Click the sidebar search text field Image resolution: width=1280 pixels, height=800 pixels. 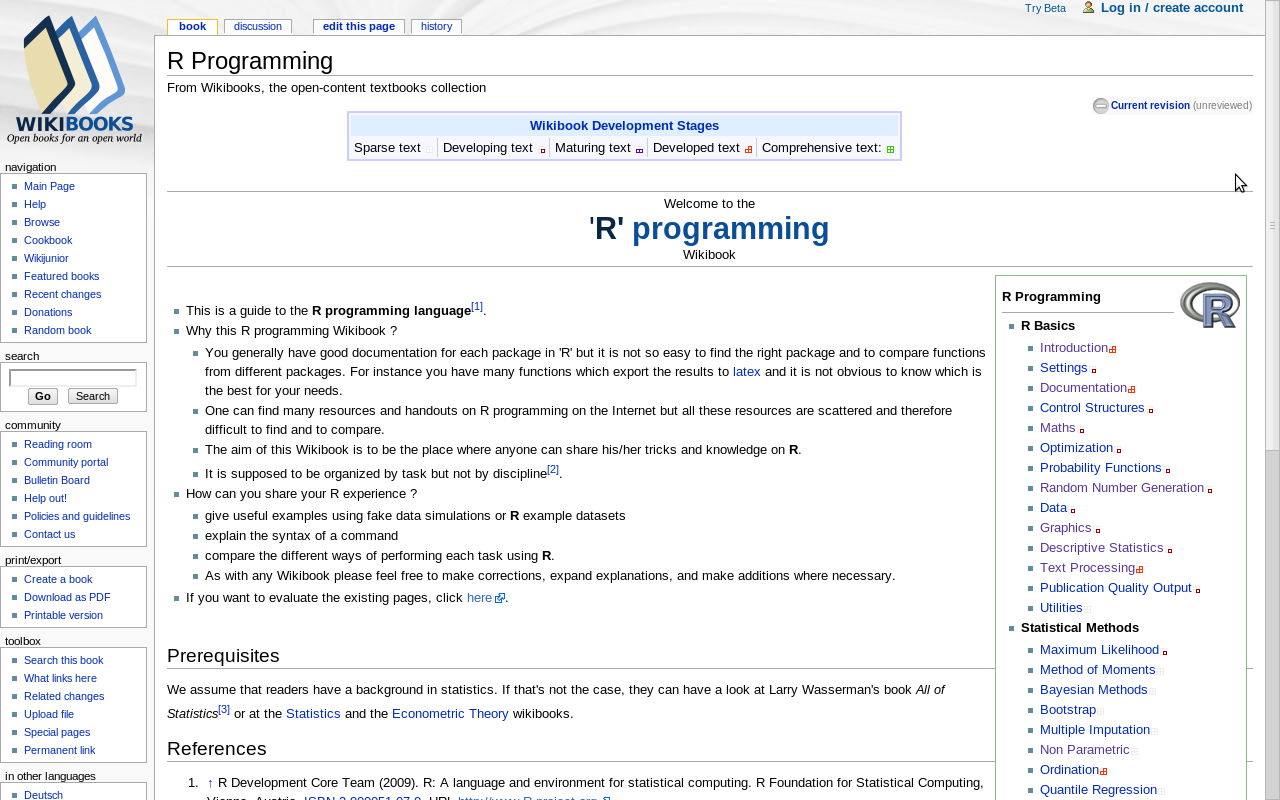(73, 378)
